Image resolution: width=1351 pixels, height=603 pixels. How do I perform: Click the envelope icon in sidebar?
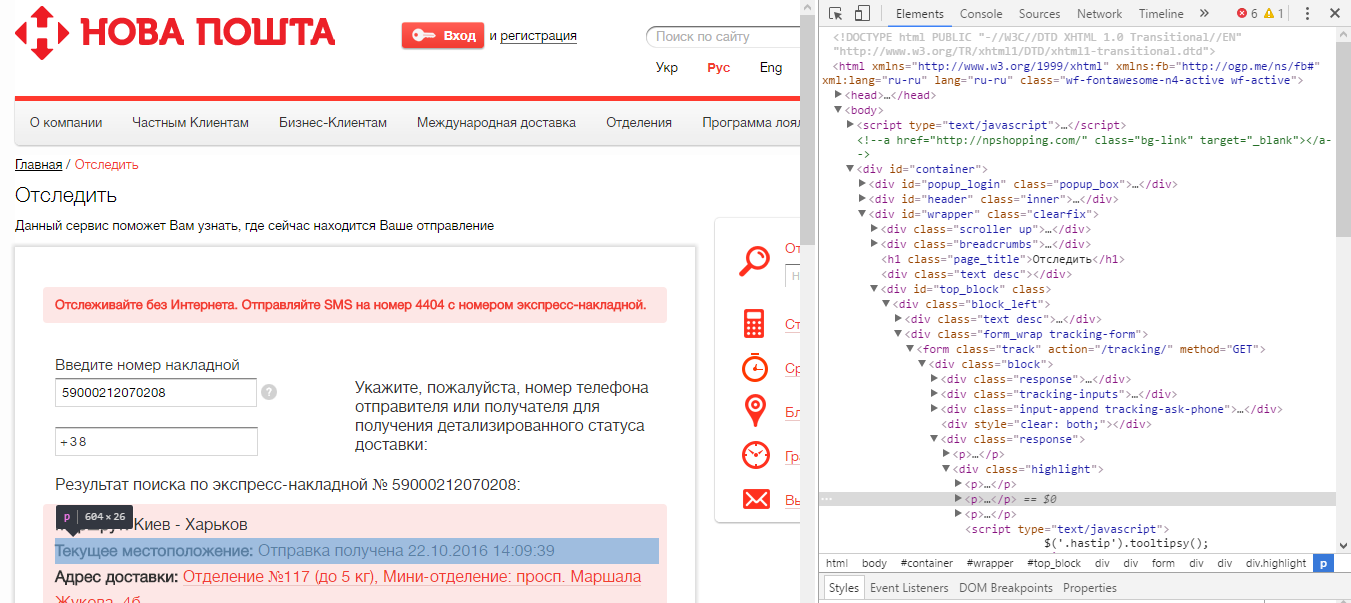click(755, 499)
